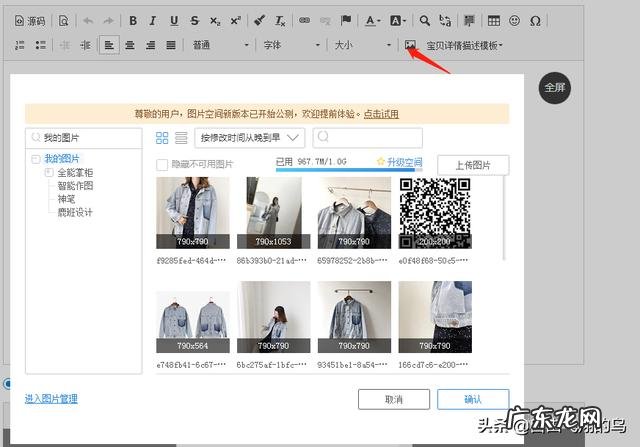Screen dimensions: 640x447
Task: Toggle strikethrough formatting
Action: click(x=195, y=21)
